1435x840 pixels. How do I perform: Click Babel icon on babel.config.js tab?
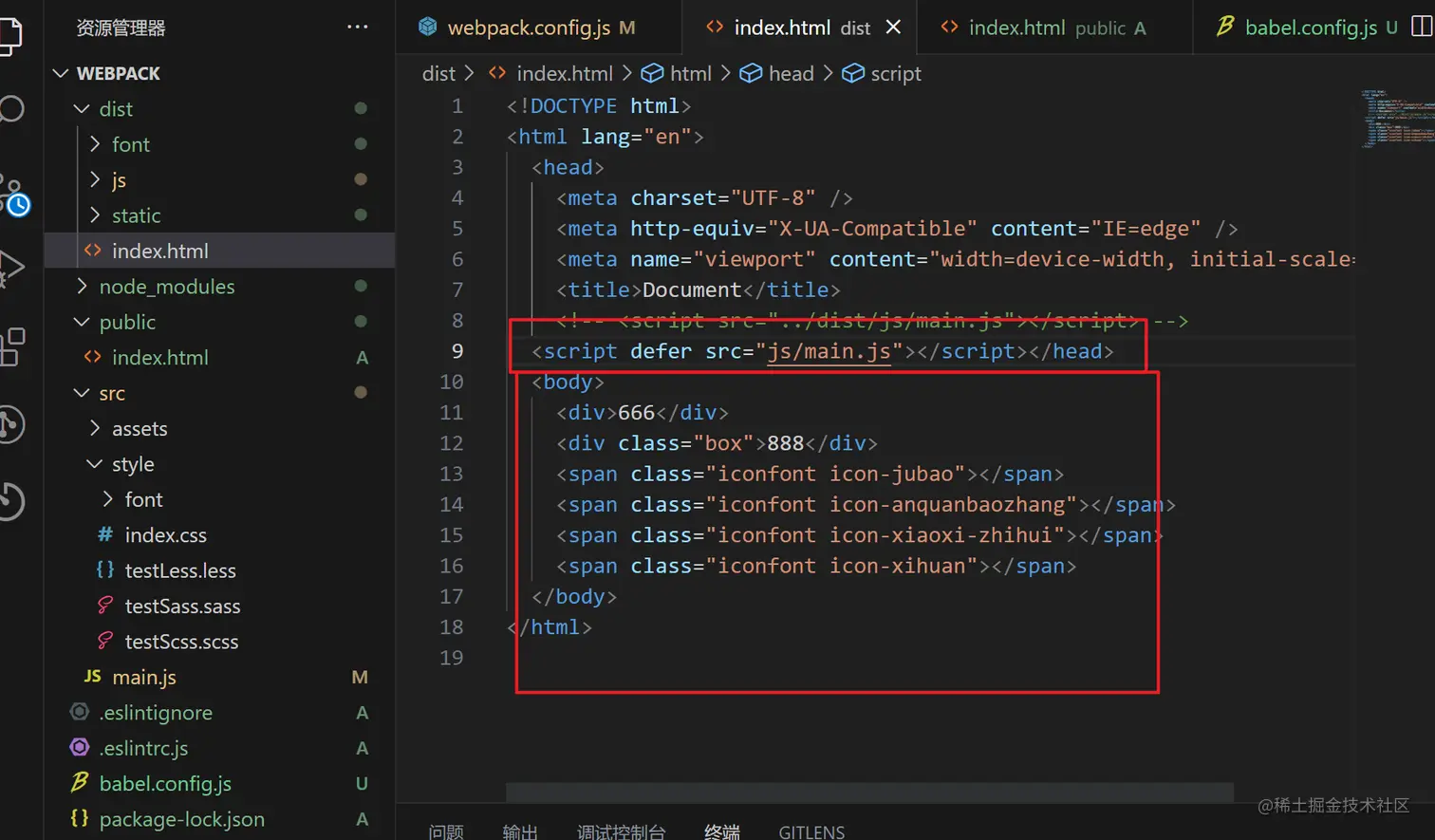click(x=1225, y=27)
